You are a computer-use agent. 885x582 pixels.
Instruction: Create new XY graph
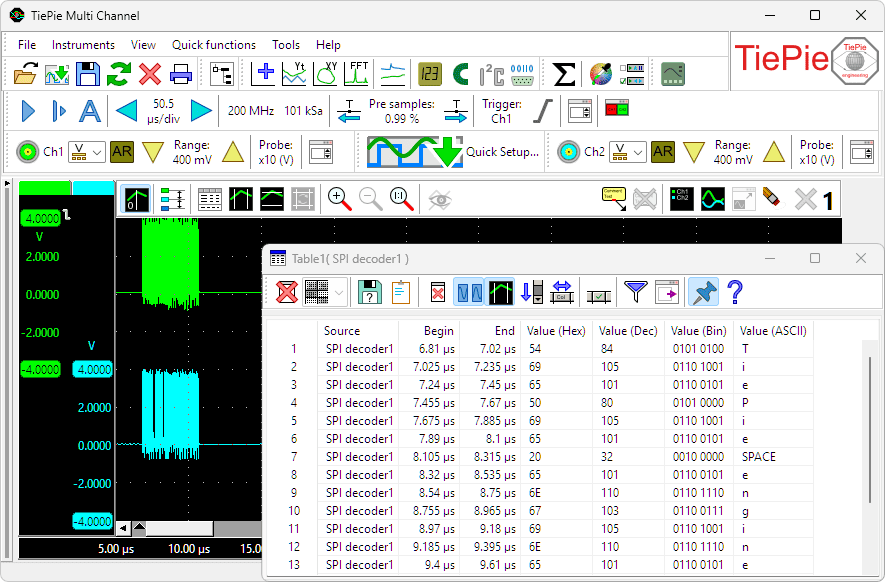[325, 74]
